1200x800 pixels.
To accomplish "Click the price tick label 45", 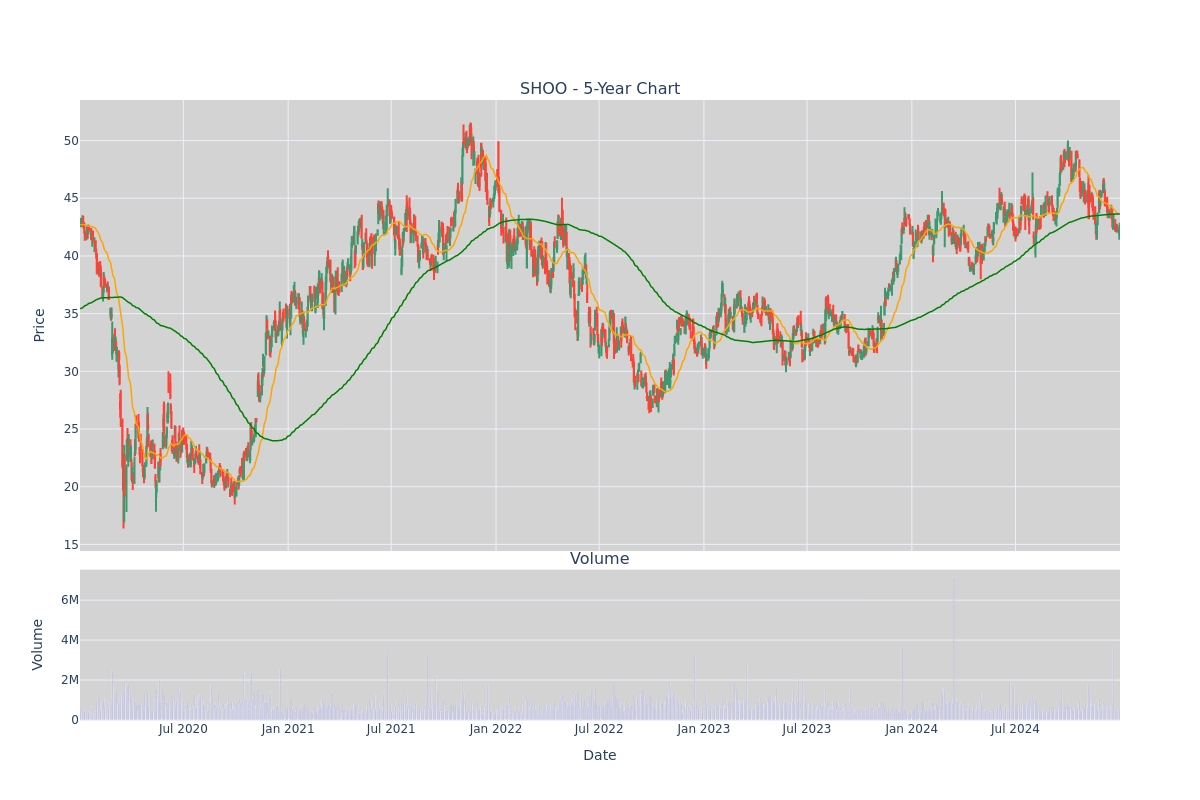I will click(x=71, y=198).
